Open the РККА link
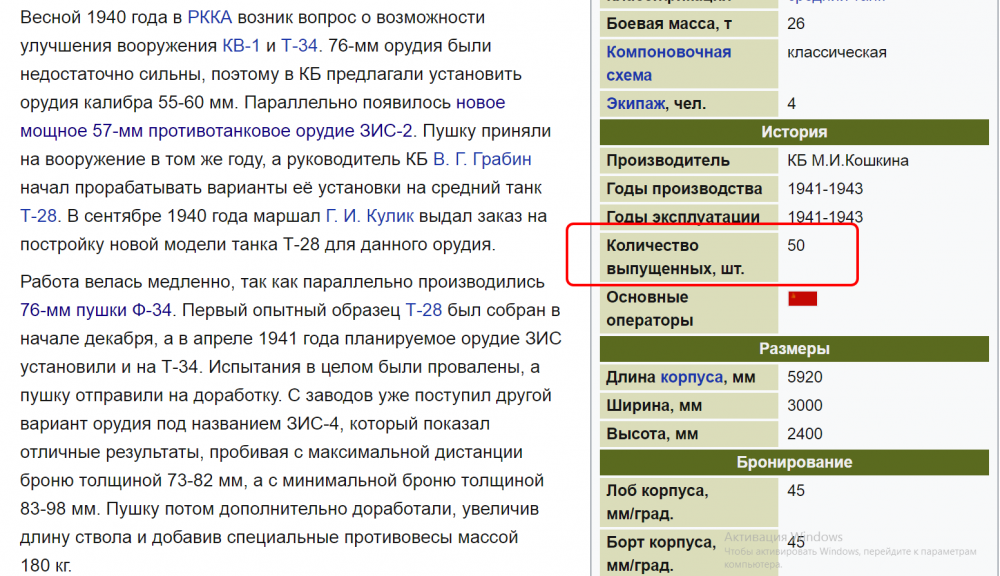Image resolution: width=1000 pixels, height=576 pixels. [x=209, y=17]
